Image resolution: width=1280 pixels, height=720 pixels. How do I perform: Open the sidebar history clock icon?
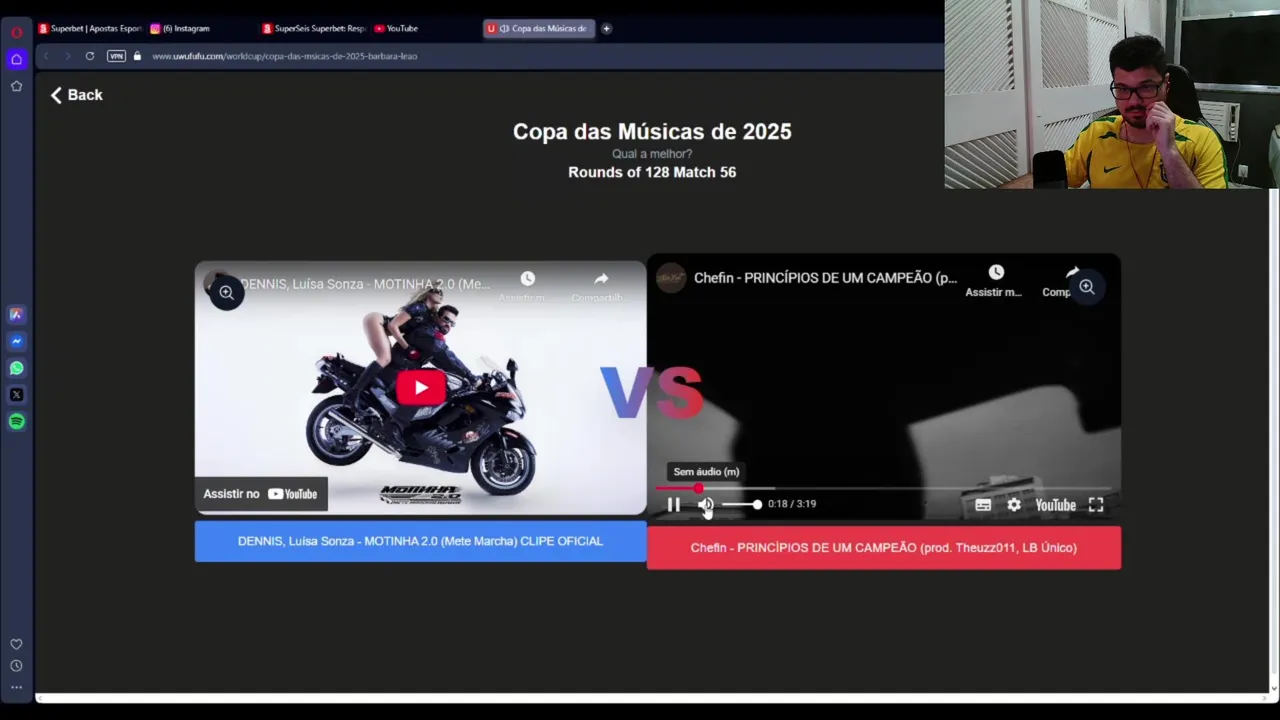coord(16,666)
